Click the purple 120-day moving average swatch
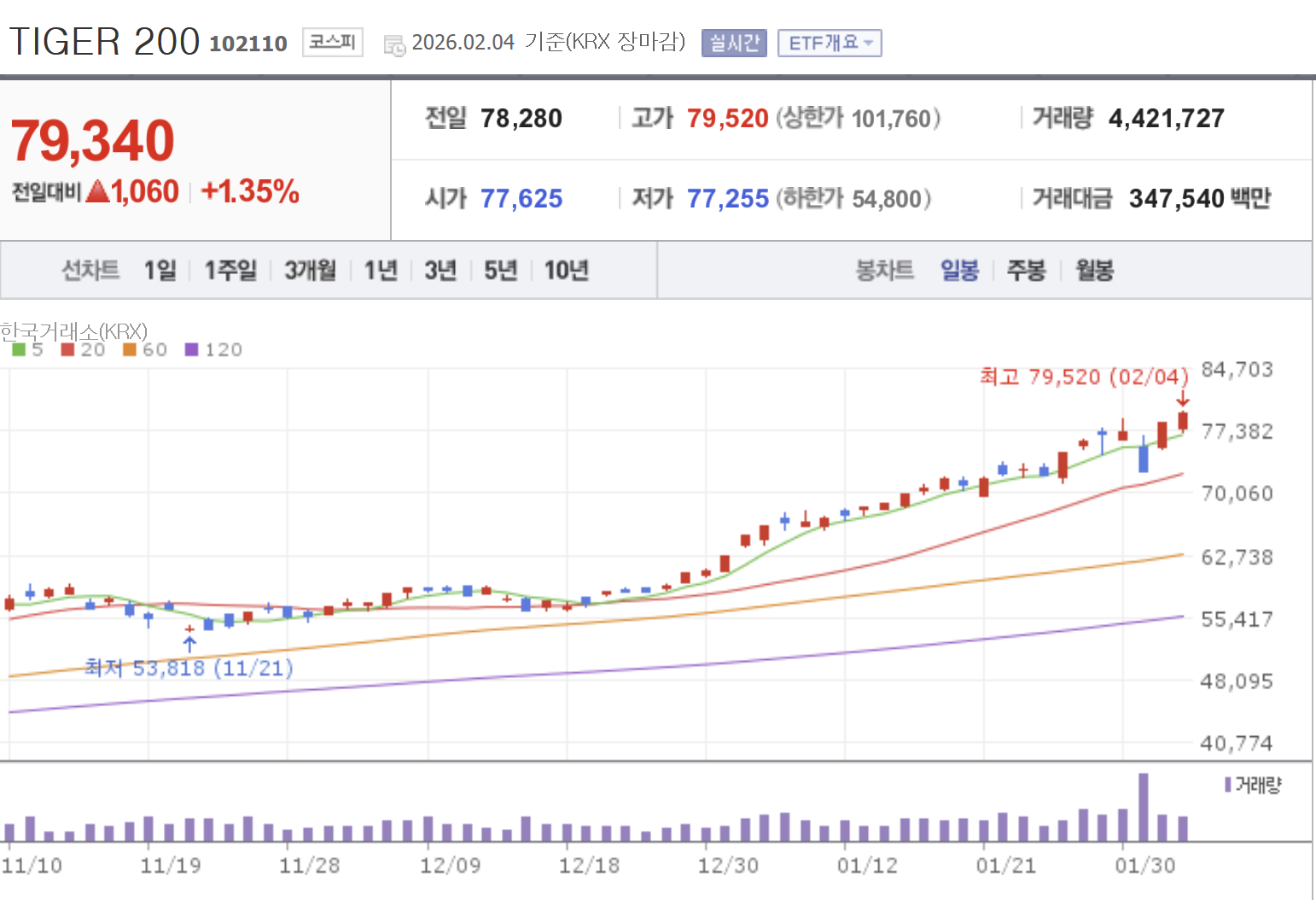1316x900 pixels. click(x=191, y=349)
